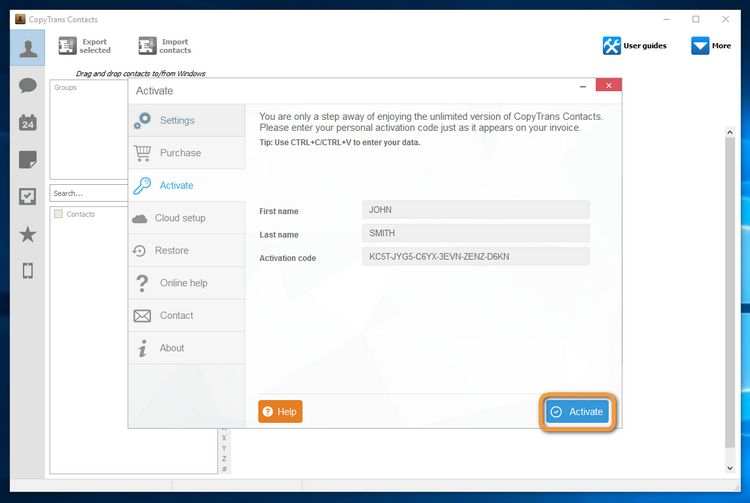
Task: Minimize the Activate dialog
Action: point(583,87)
